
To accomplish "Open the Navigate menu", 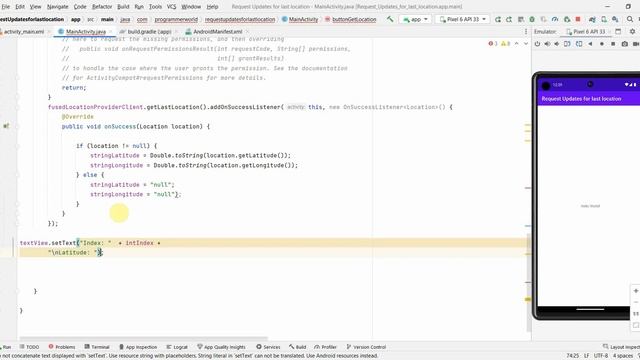I will 58,7.
